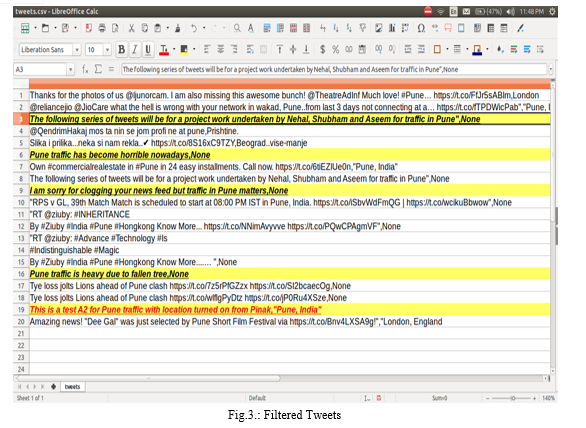This screenshot has width=586, height=428.
Task: Toggle Align Right for cell text
Action: tap(234, 49)
